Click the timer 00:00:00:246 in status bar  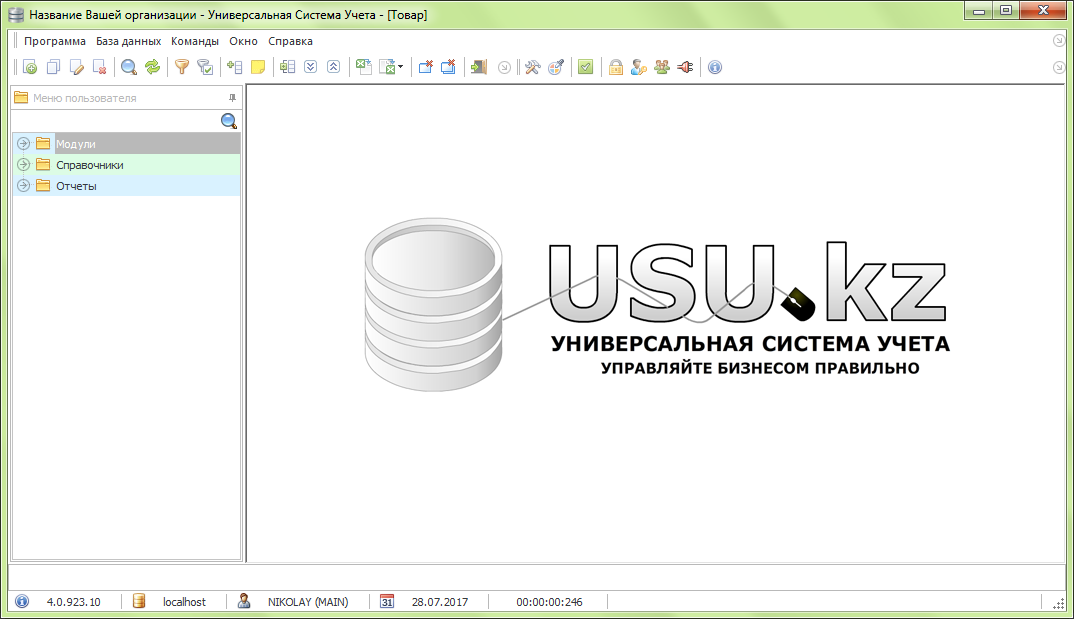(x=549, y=602)
